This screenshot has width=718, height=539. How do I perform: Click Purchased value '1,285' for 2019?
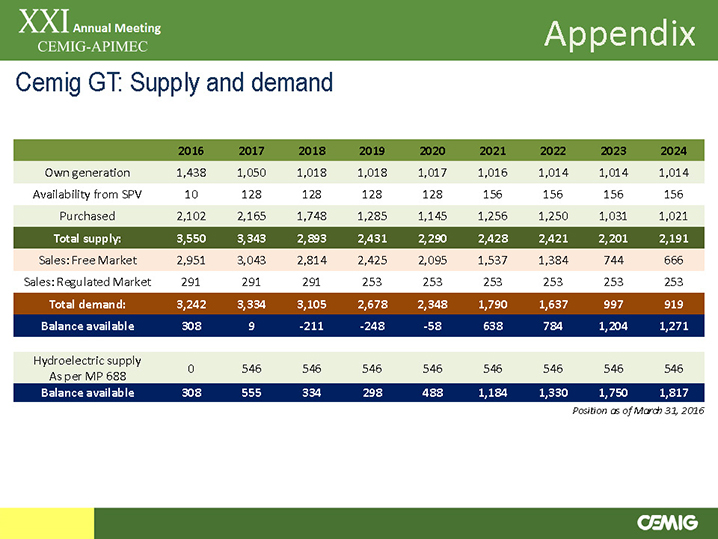click(x=372, y=216)
